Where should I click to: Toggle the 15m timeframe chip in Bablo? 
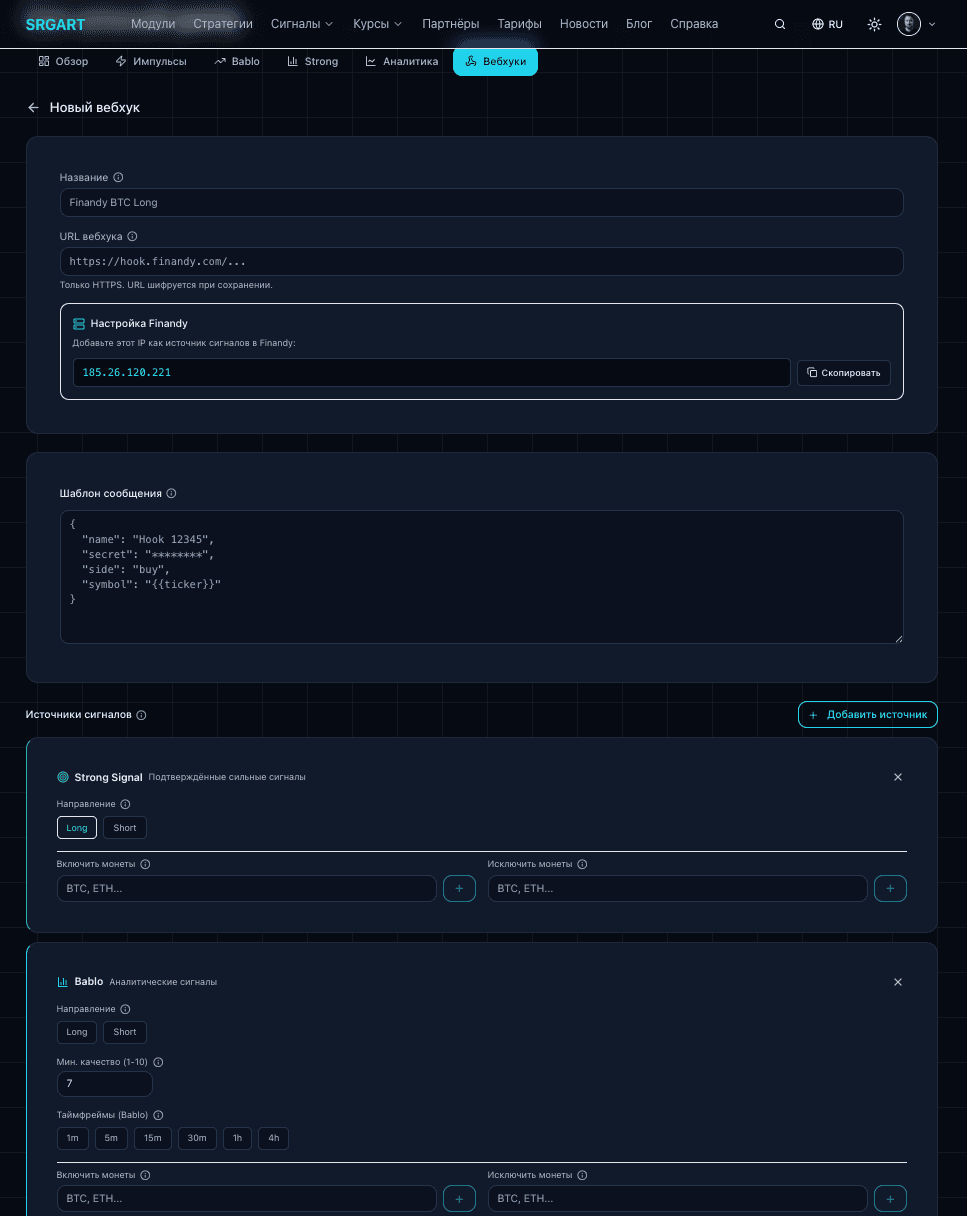(x=152, y=1138)
